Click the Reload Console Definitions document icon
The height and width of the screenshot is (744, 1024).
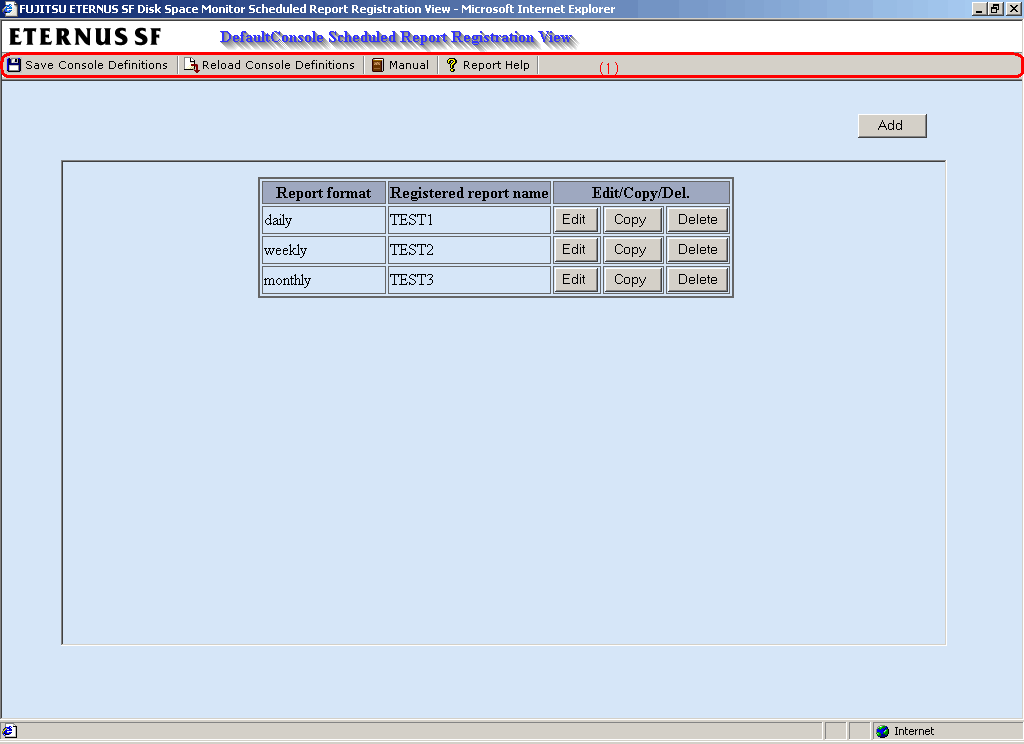tap(191, 65)
